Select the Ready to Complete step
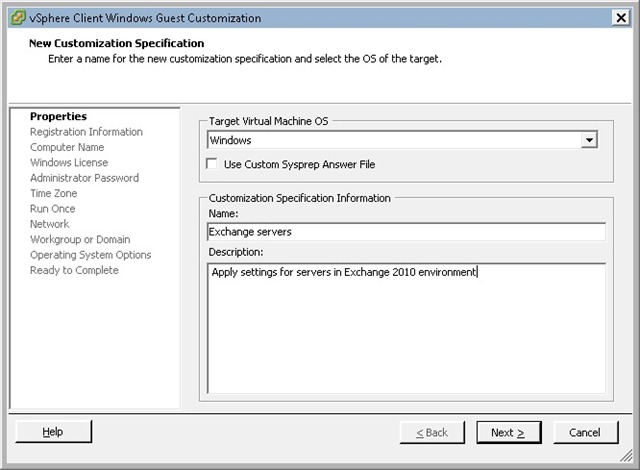 point(74,271)
